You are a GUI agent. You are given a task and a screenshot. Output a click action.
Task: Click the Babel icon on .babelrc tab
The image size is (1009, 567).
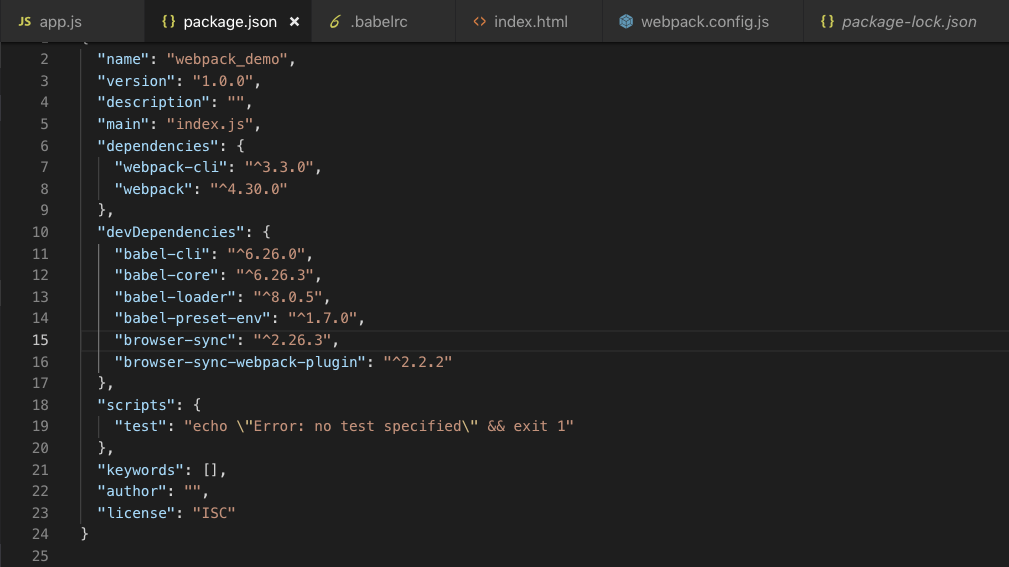335,22
